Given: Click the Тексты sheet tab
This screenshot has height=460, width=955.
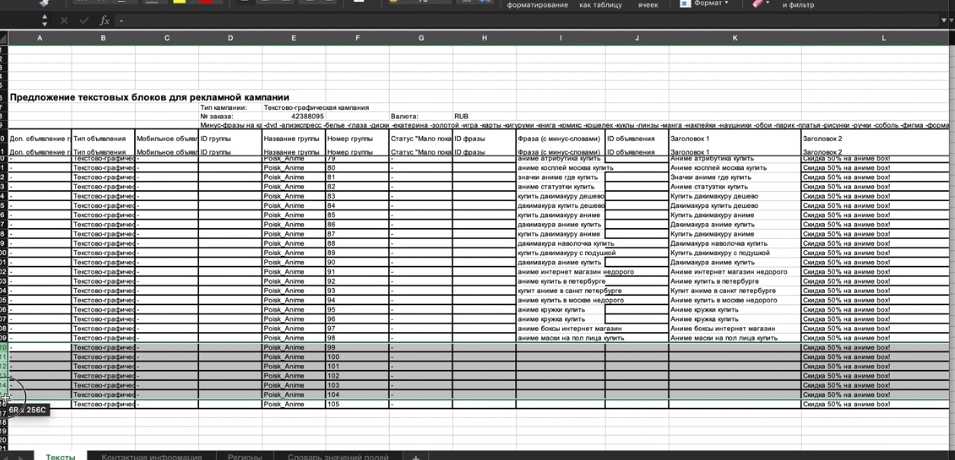Looking at the screenshot, I should click(60, 456).
